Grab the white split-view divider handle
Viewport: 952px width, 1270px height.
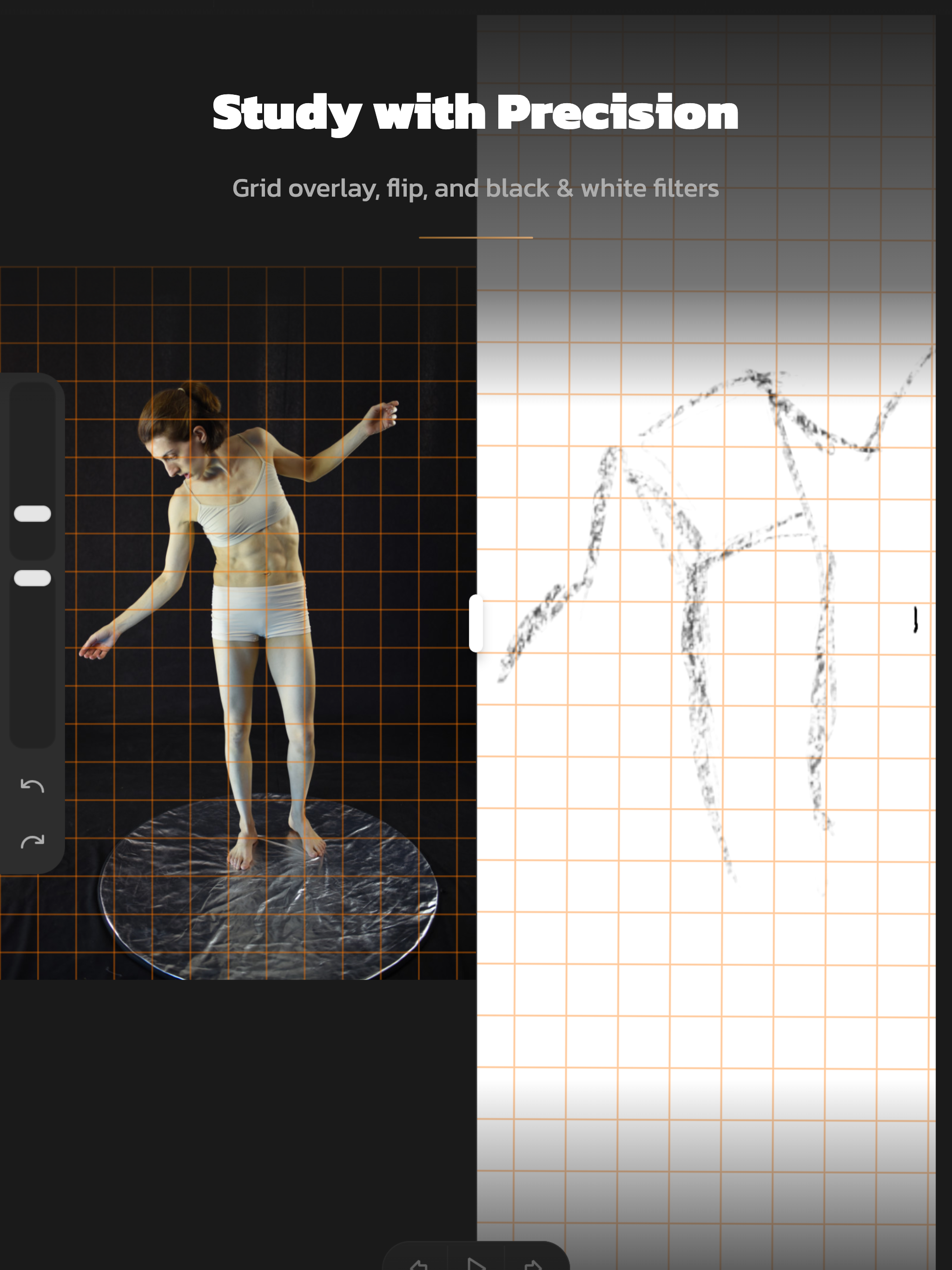476,623
